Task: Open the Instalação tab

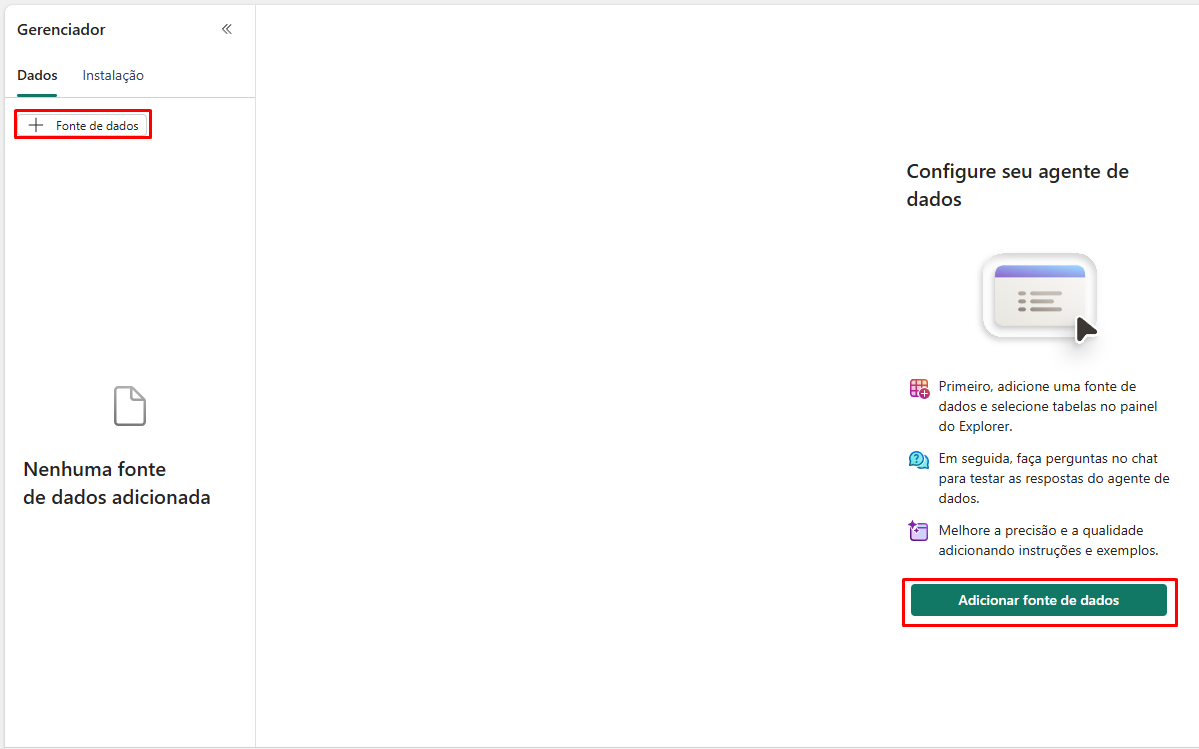Action: pos(113,75)
